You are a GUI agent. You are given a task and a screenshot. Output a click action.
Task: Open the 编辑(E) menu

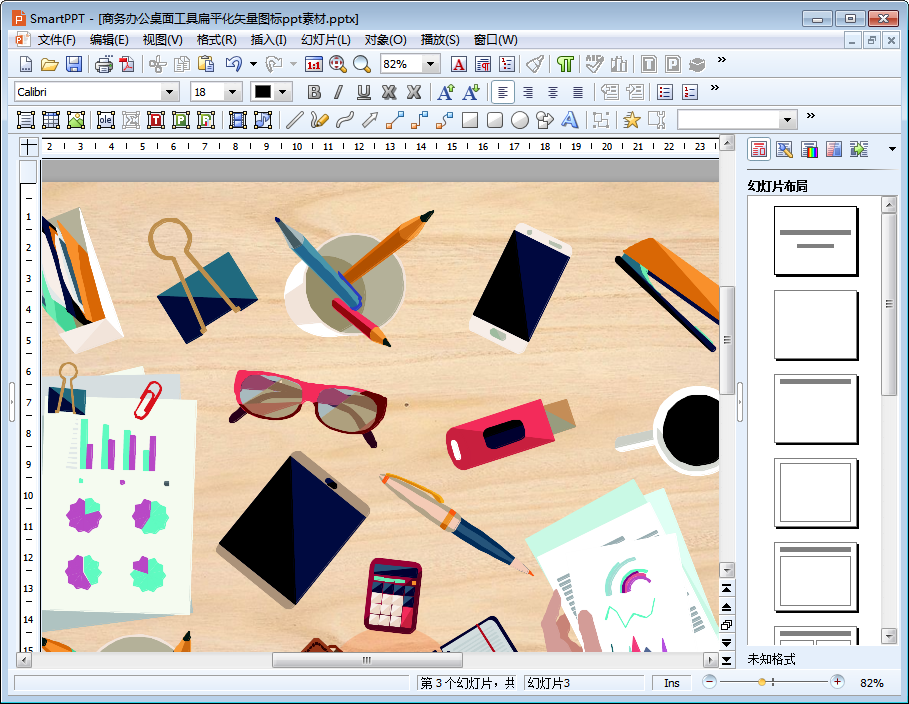[x=109, y=40]
